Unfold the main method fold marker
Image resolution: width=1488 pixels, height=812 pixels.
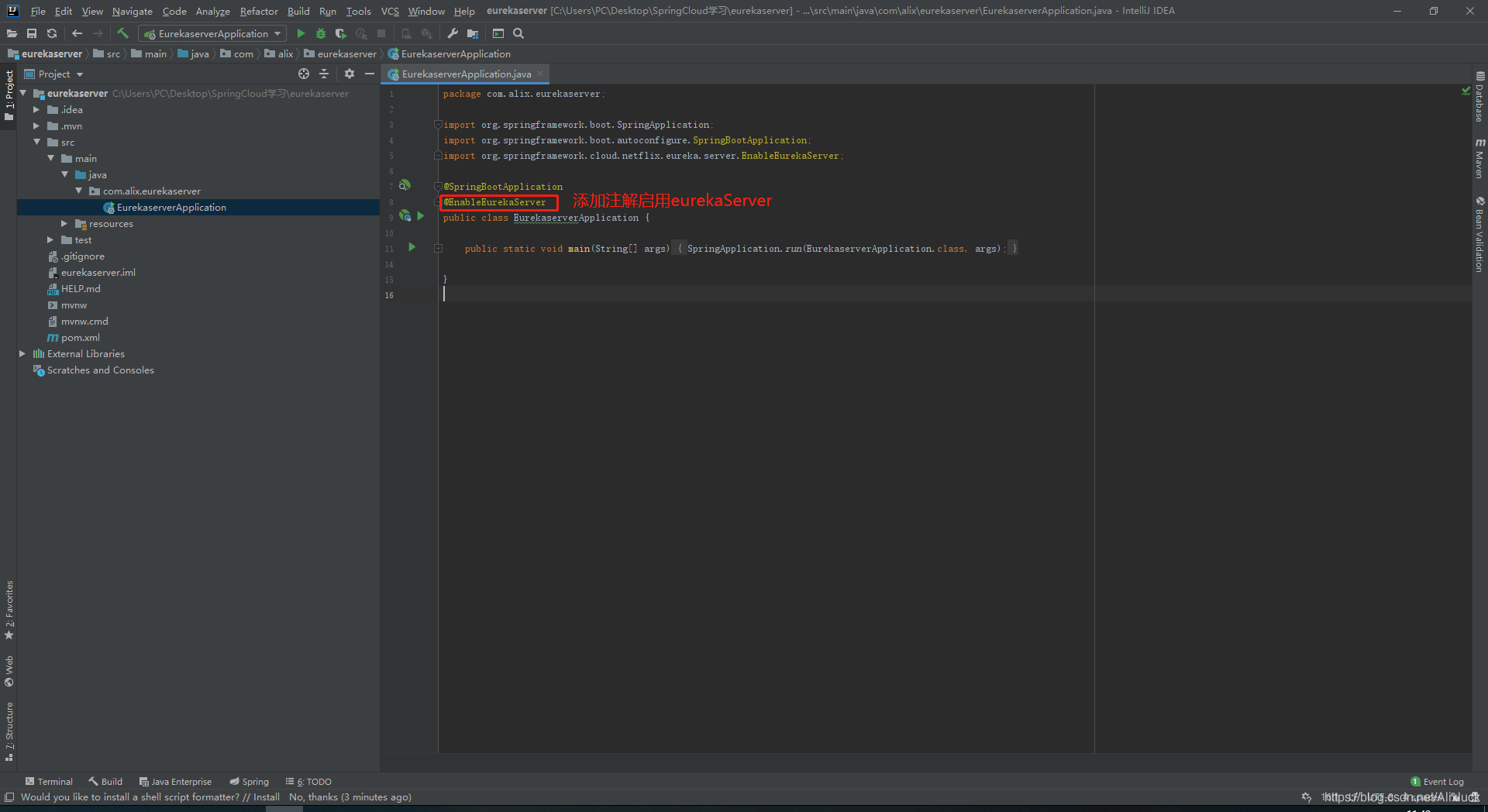pos(438,249)
